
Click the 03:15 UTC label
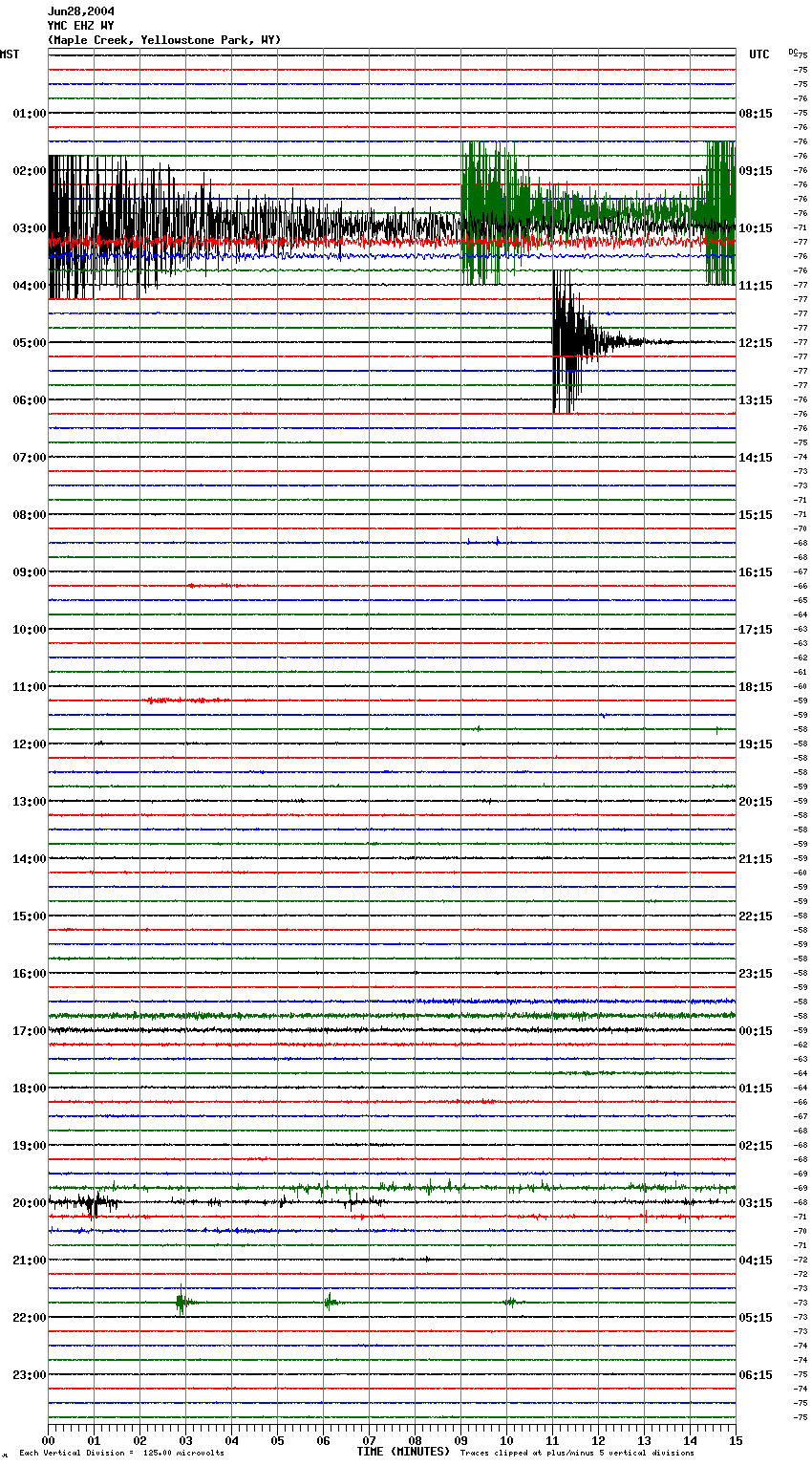[x=756, y=1202]
